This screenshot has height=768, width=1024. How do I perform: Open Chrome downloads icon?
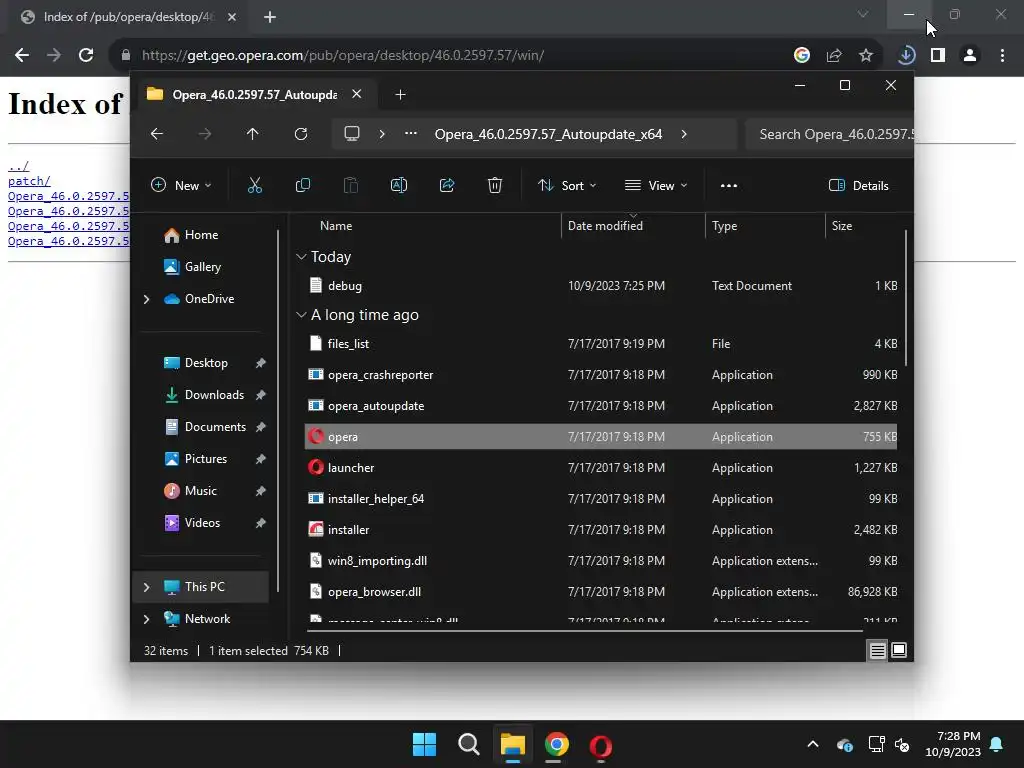[x=906, y=55]
